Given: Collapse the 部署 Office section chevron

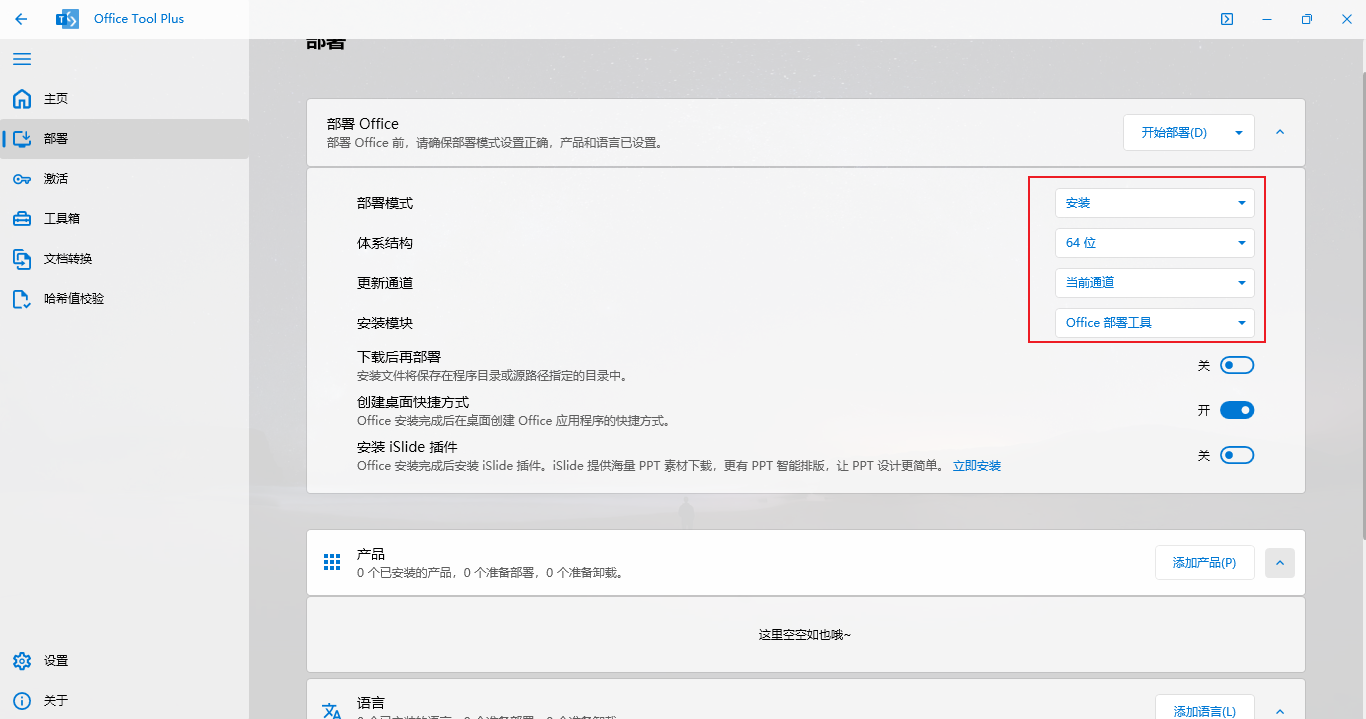Looking at the screenshot, I should pyautogui.click(x=1280, y=132).
